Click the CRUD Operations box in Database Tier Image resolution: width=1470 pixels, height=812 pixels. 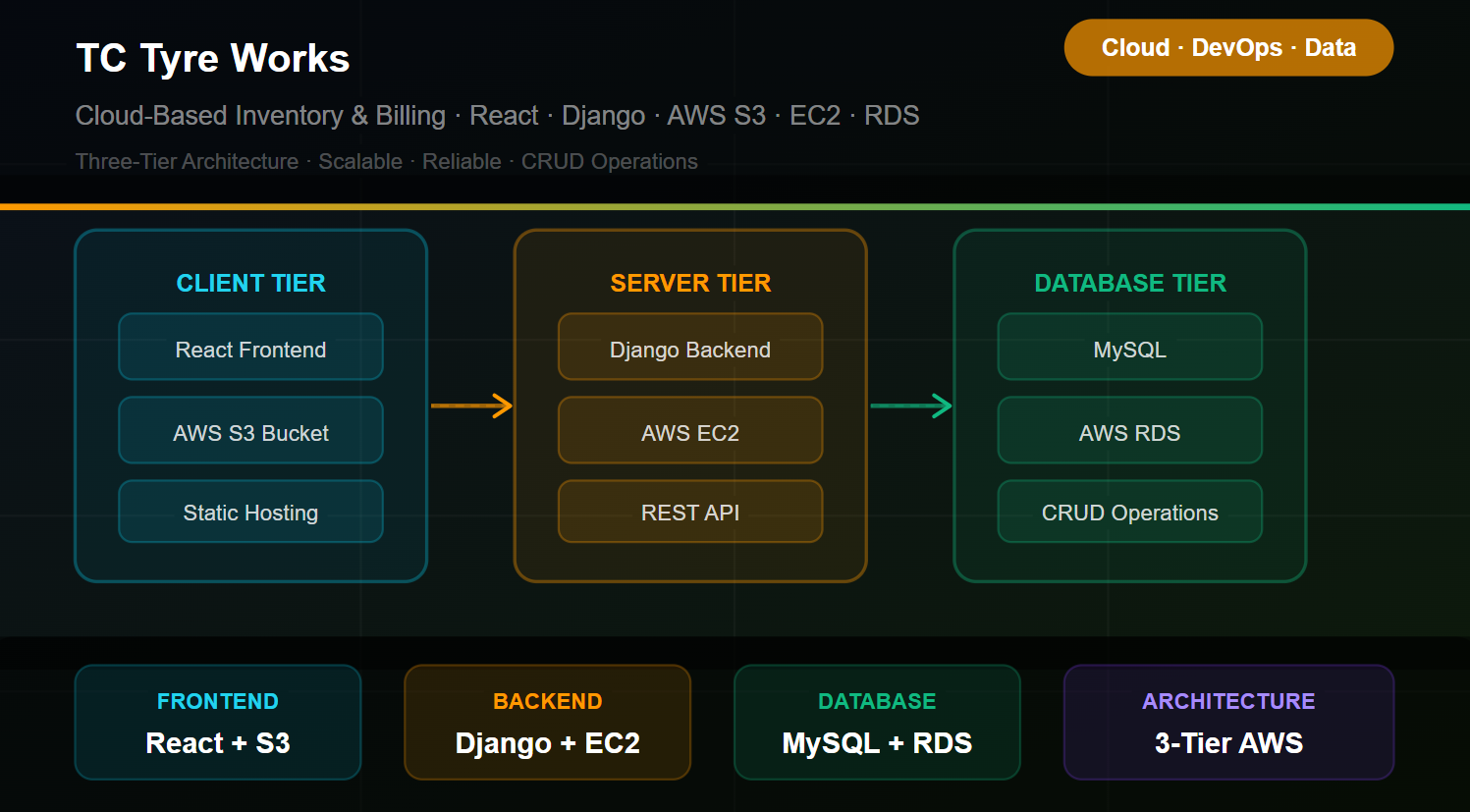click(1130, 512)
